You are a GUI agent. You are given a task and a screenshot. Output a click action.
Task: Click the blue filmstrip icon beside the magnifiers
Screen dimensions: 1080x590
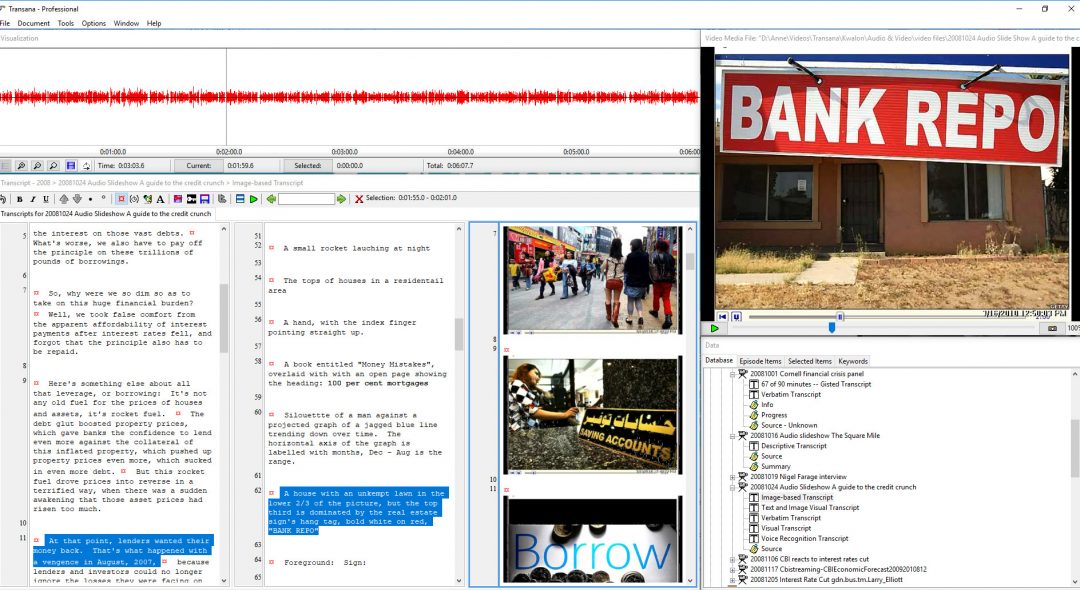[x=70, y=166]
